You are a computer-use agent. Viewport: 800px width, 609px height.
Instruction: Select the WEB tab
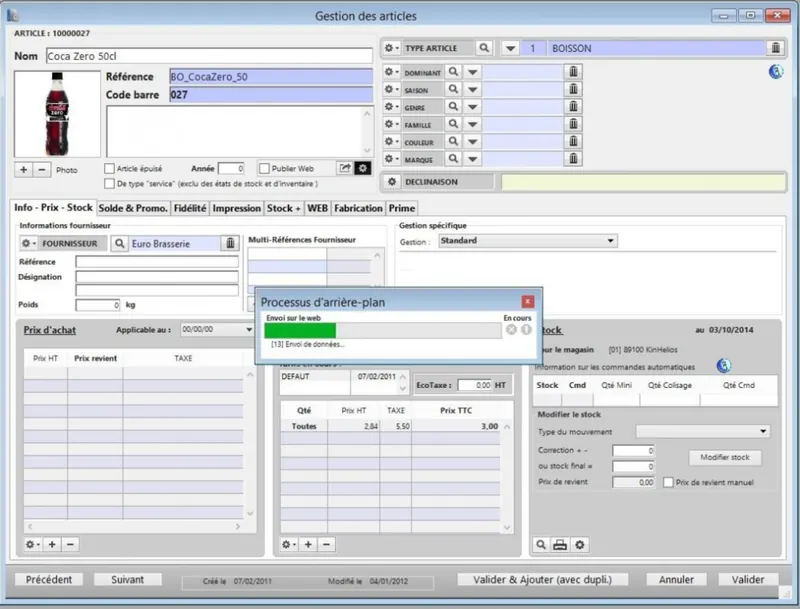coord(317,208)
